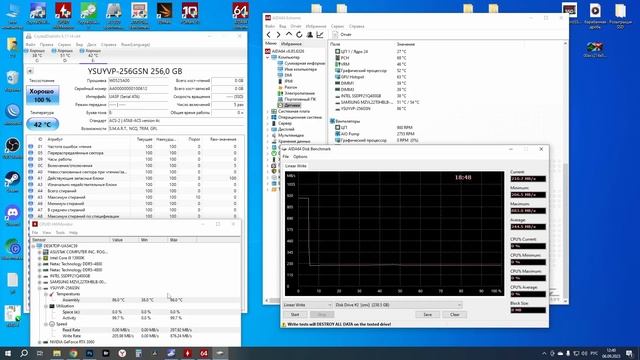
Task: Open the View menu in HWMonitor
Action: (x=47, y=233)
